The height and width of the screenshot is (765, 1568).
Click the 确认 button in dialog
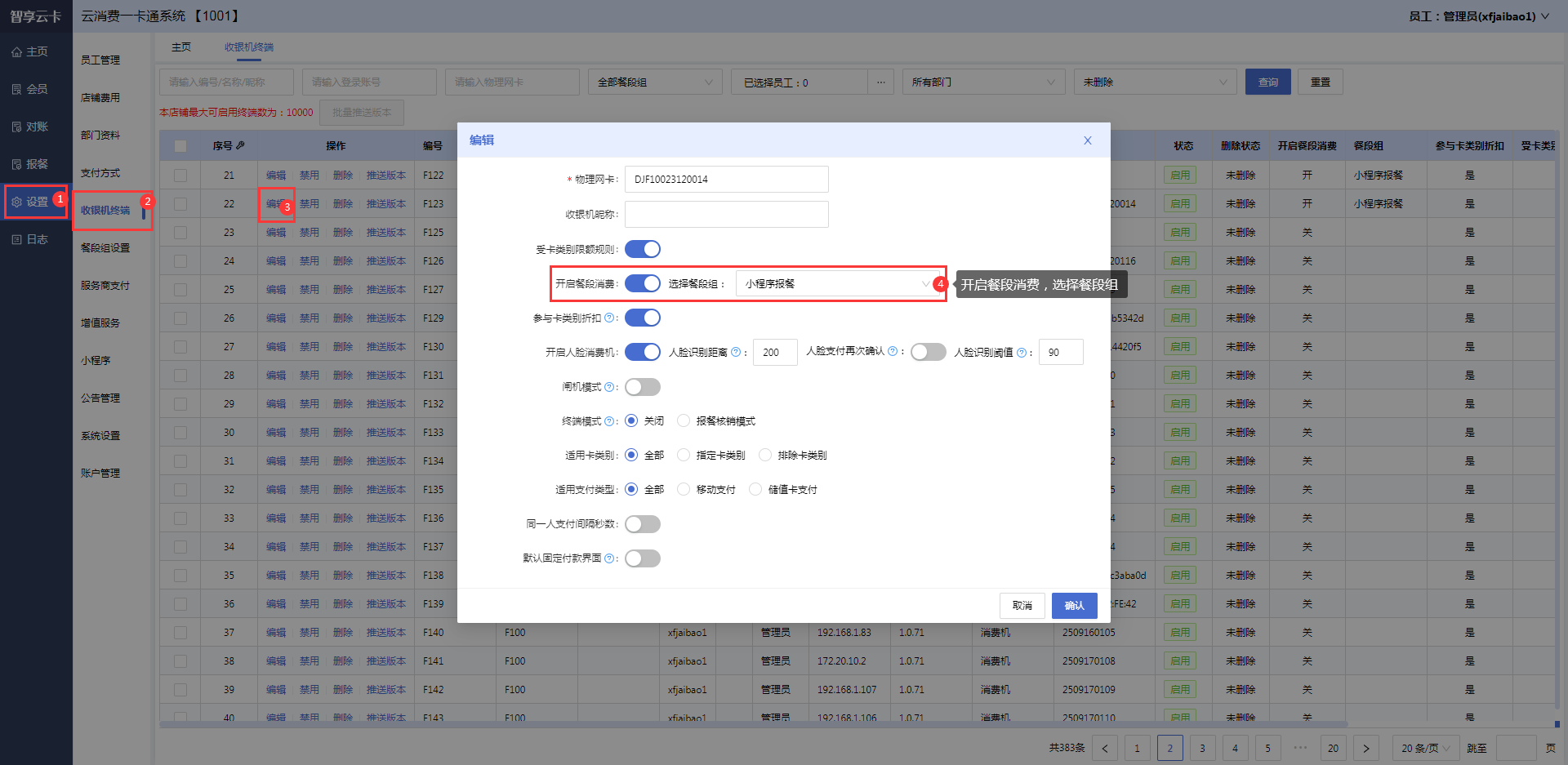[x=1074, y=606]
